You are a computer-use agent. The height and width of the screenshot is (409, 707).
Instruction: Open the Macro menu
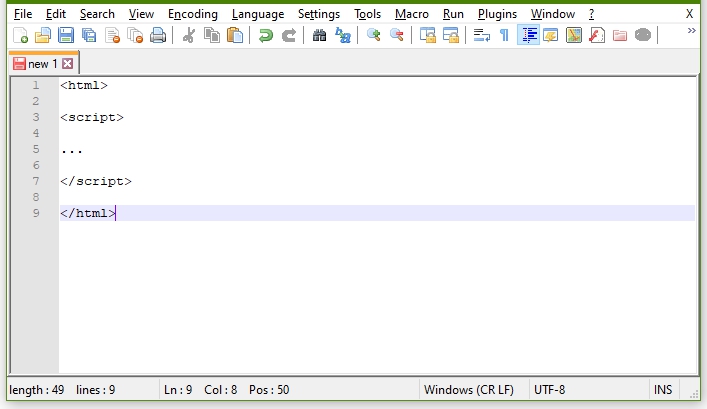coord(412,14)
